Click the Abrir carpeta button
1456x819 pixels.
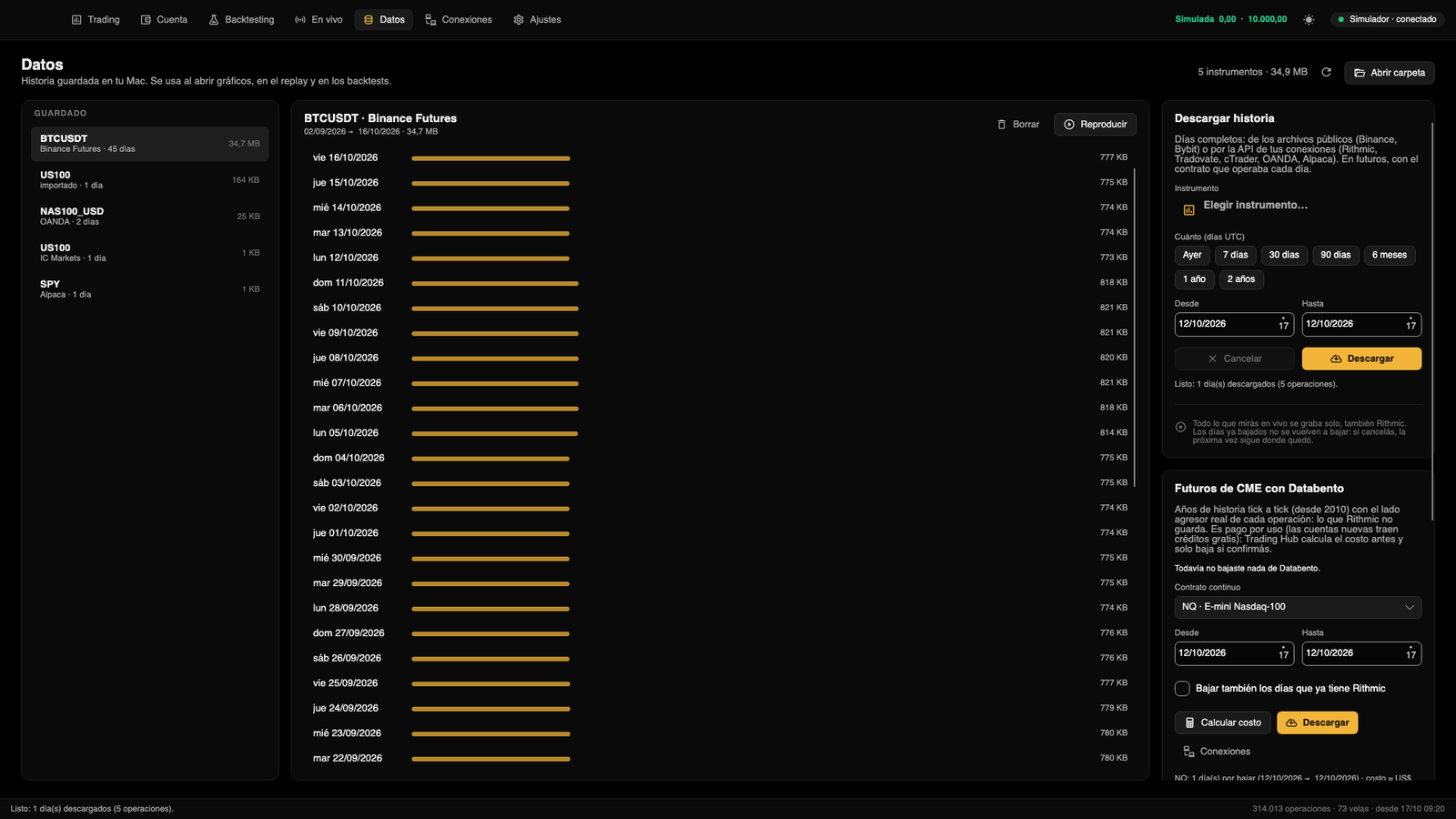click(1390, 73)
